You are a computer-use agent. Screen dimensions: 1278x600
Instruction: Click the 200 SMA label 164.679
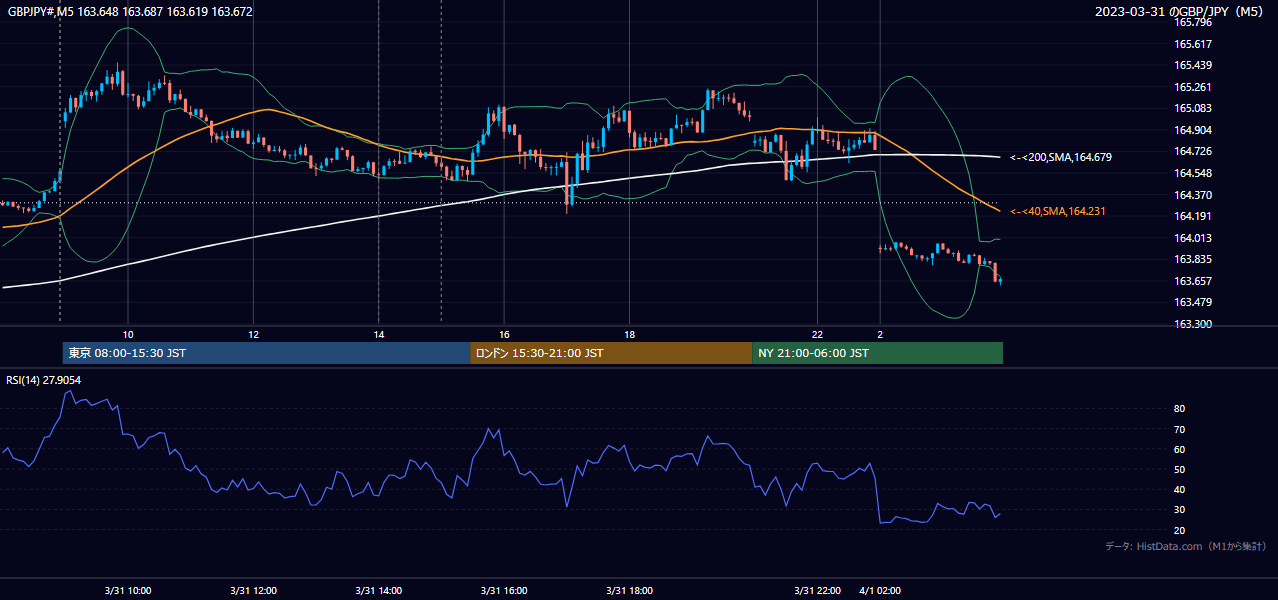click(x=1061, y=157)
